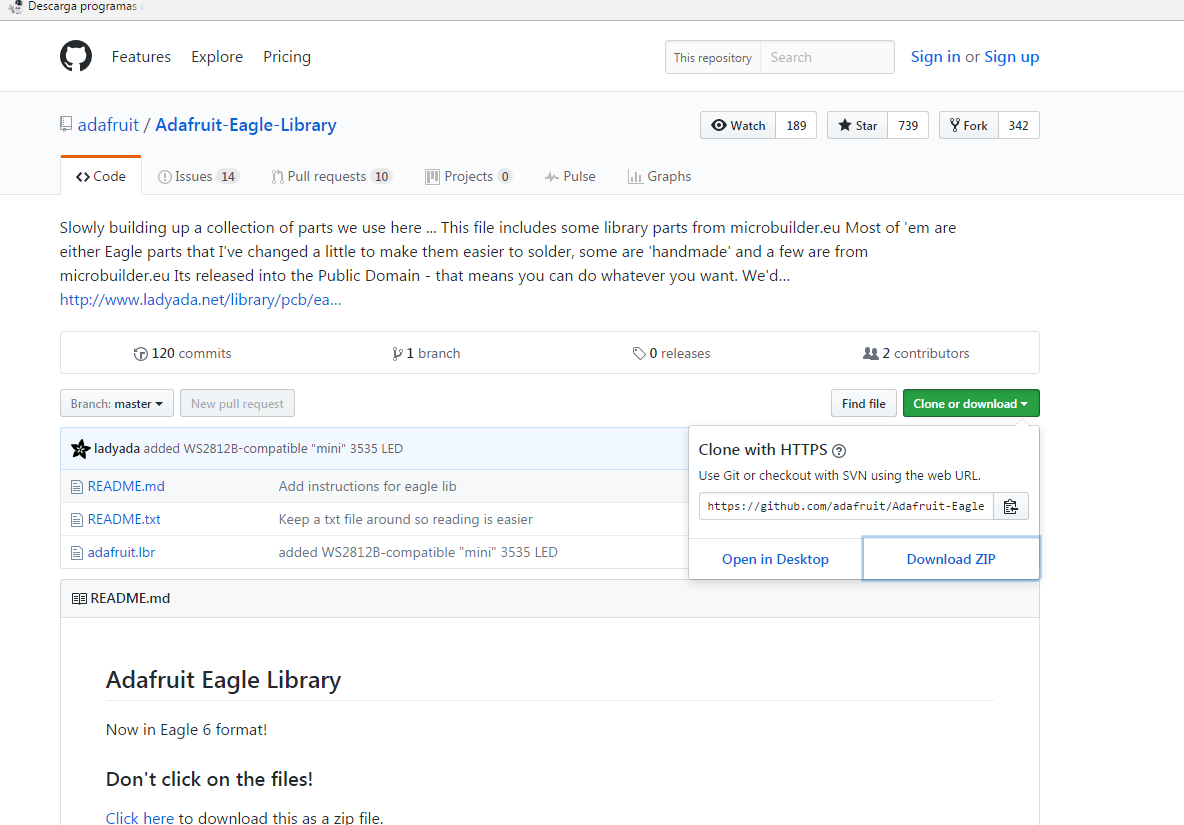Open the ladyada.net library URL
The height and width of the screenshot is (825, 1184).
coord(200,300)
